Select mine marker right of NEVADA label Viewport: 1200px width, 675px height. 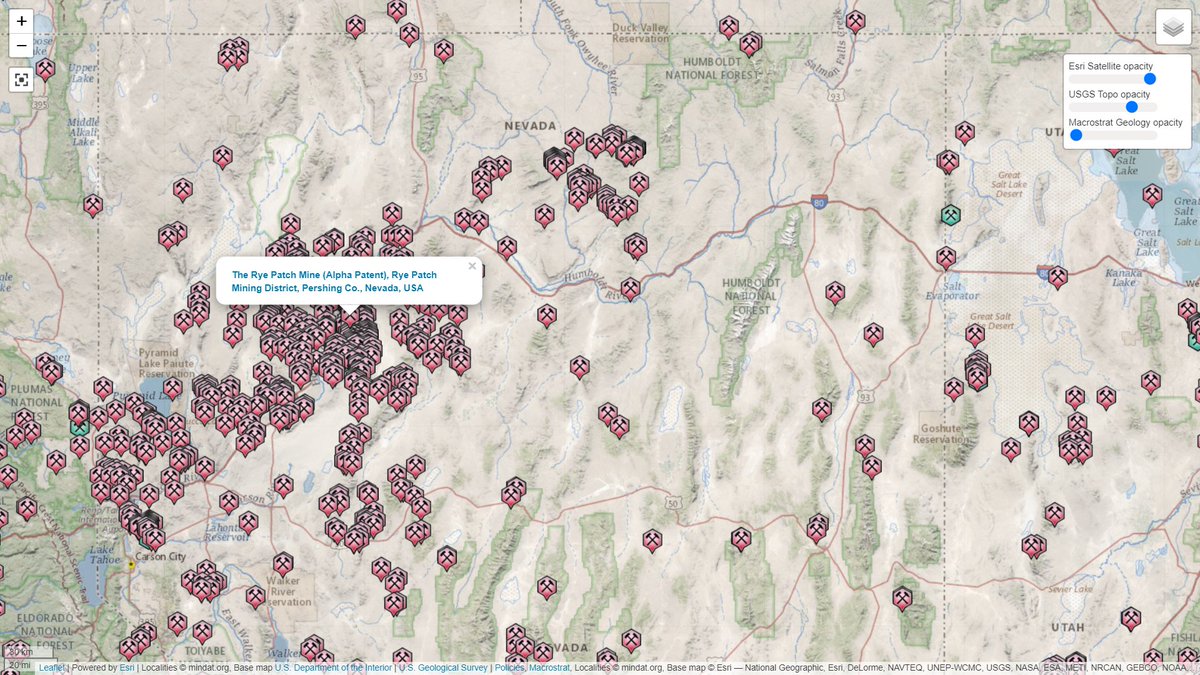[x=574, y=139]
